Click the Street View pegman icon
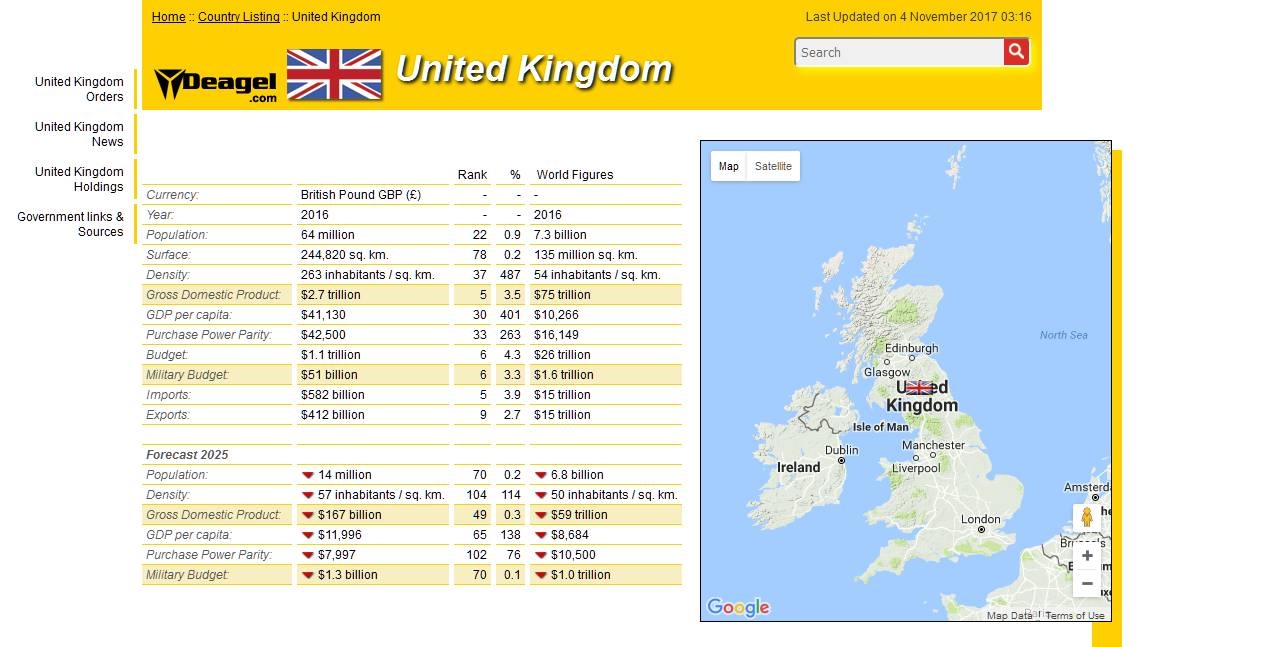Screen dimensions: 1263x647 tap(1087, 517)
